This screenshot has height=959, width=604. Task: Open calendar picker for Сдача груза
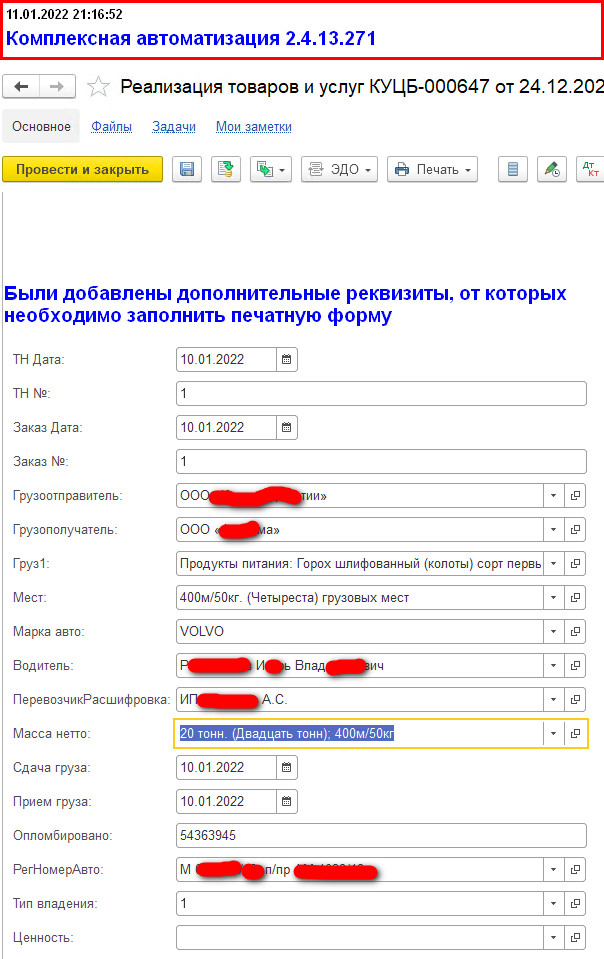point(287,768)
